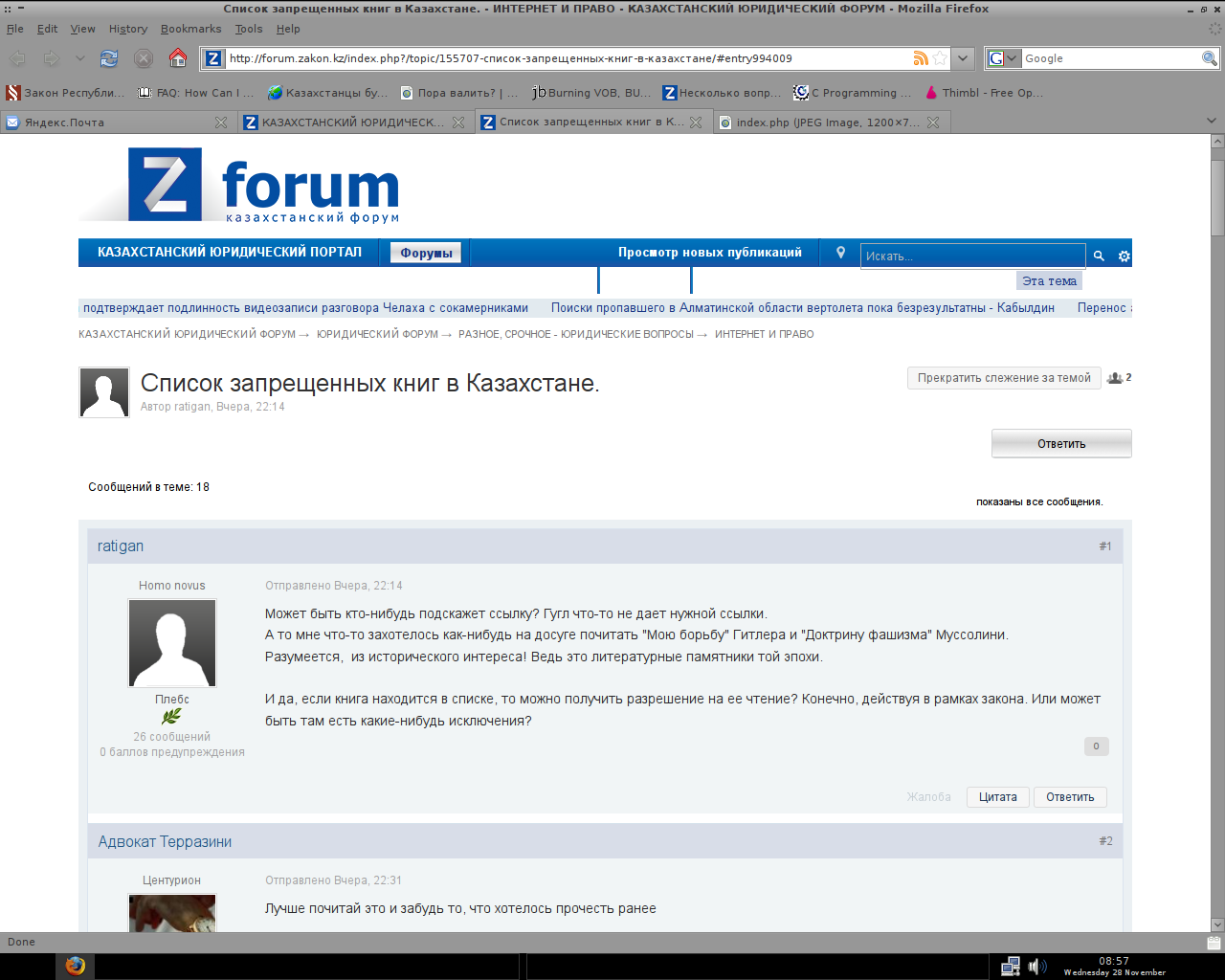
Task: Click the topic starter avatar beside title
Action: click(x=103, y=392)
